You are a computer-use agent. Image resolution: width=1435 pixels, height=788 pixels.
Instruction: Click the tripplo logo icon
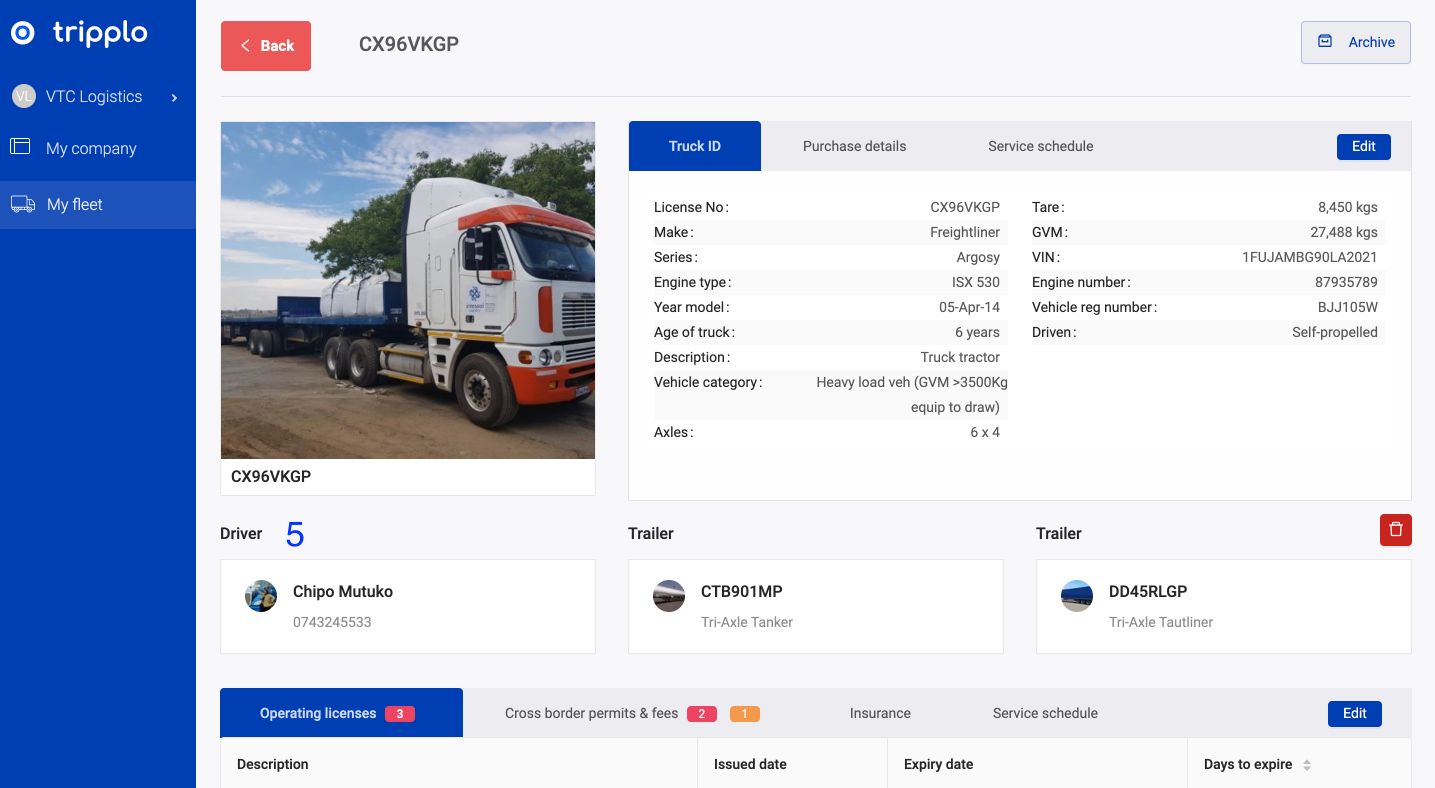pyautogui.click(x=23, y=33)
